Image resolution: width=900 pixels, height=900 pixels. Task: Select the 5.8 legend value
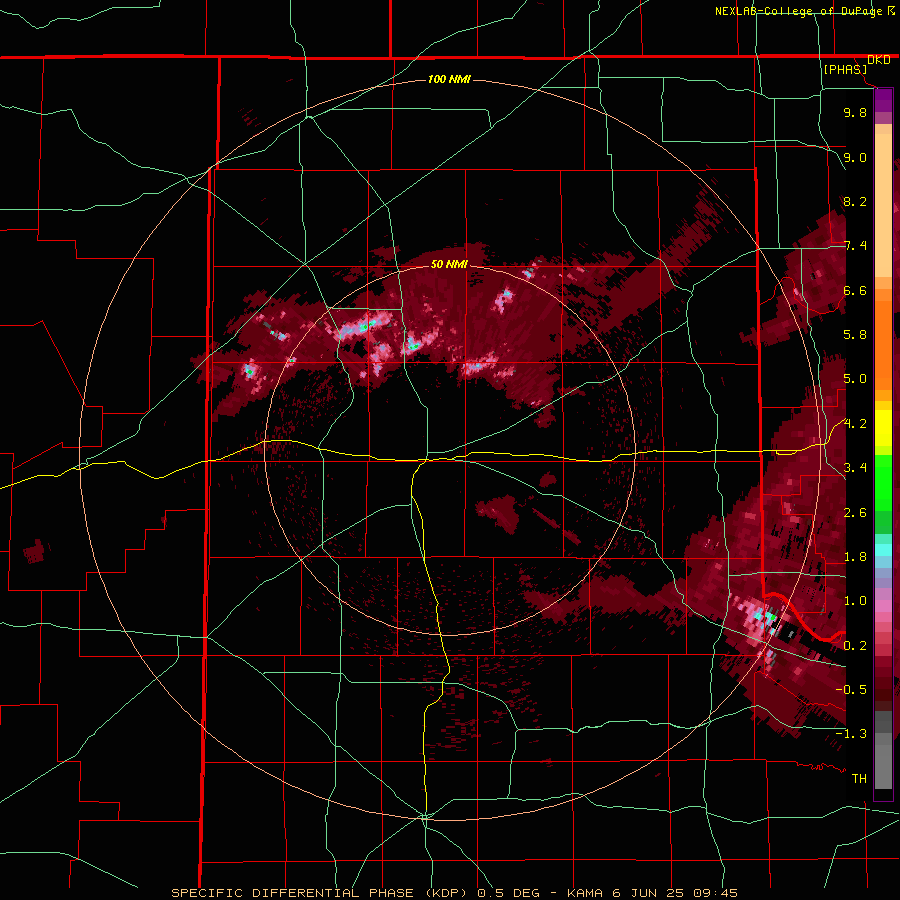coord(855,335)
